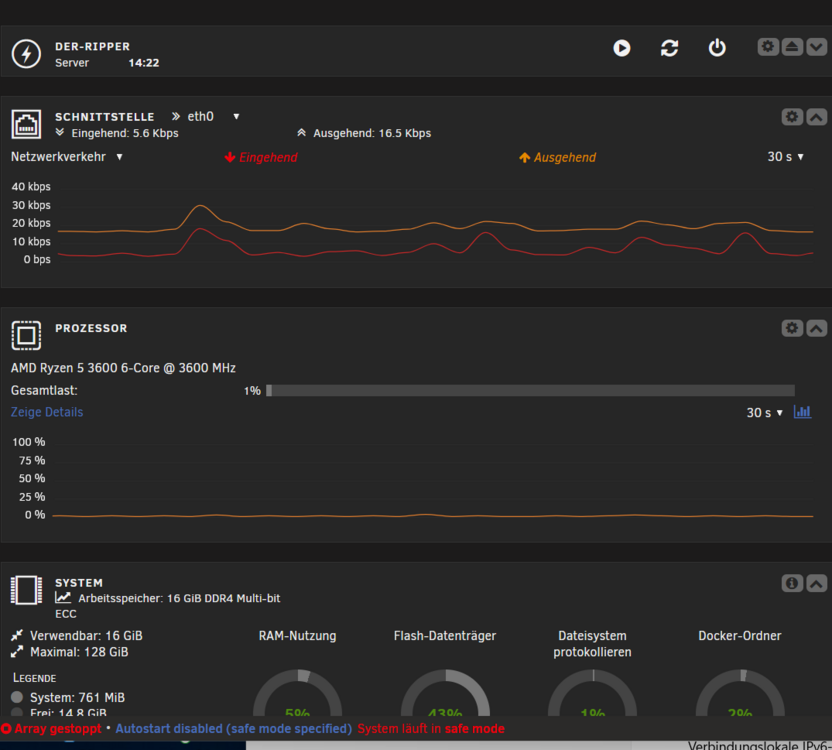This screenshot has height=750, width=832.
Task: Click the double up-arrow Ausgehend icon
Action: tap(301, 132)
